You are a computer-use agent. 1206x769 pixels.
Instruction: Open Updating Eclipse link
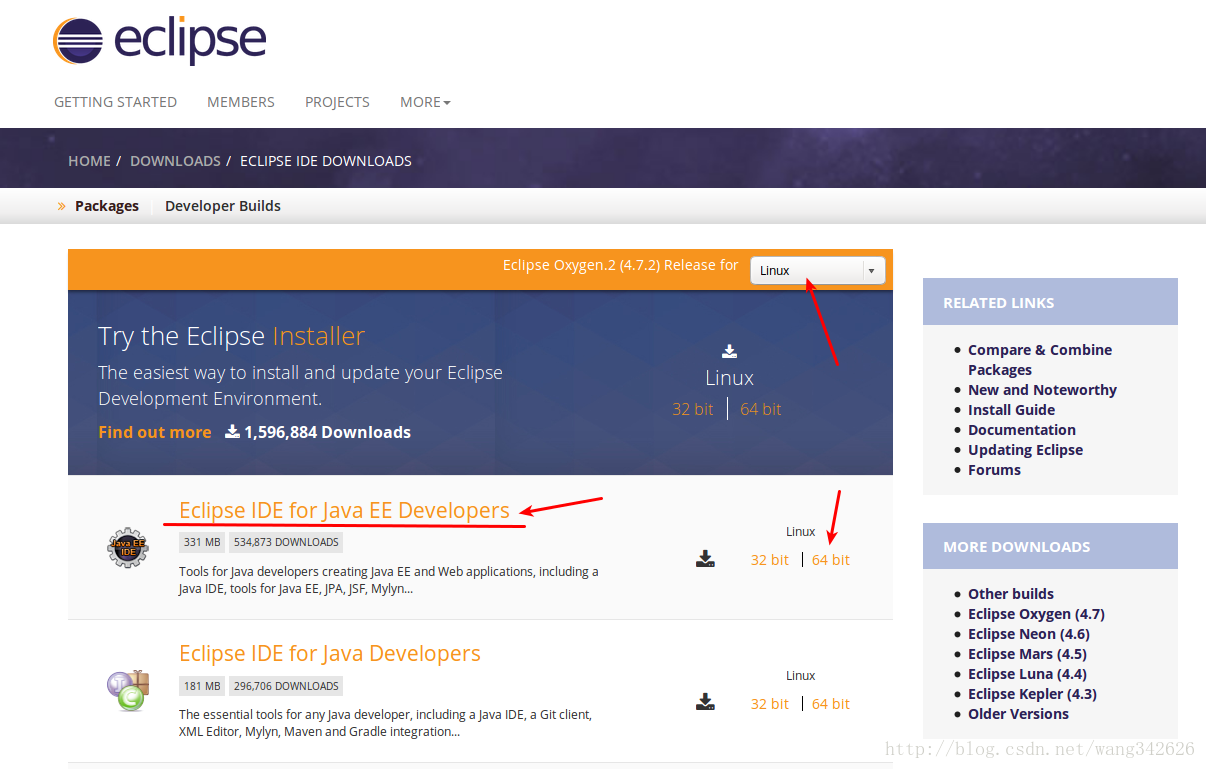pyautogui.click(x=1025, y=450)
